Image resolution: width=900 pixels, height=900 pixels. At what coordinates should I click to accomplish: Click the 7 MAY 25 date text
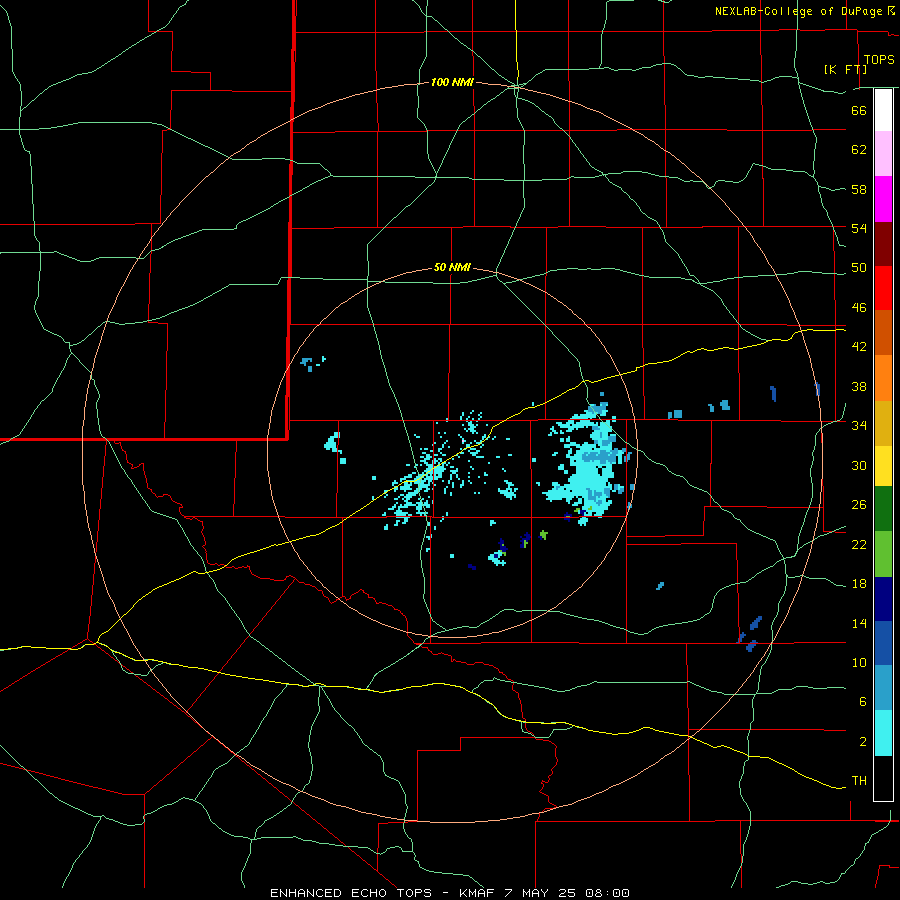[x=542, y=893]
